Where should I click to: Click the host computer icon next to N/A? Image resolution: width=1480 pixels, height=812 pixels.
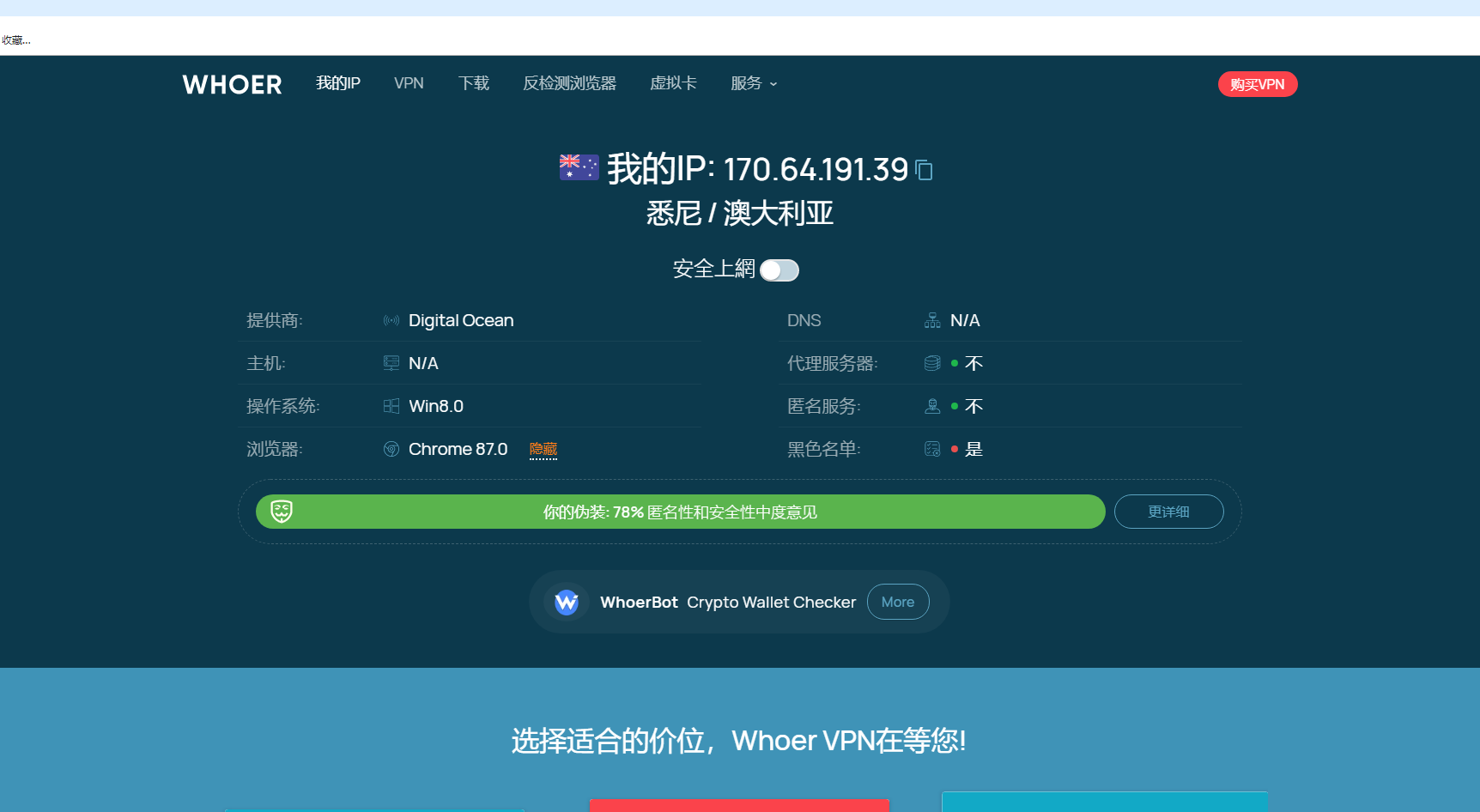[391, 363]
